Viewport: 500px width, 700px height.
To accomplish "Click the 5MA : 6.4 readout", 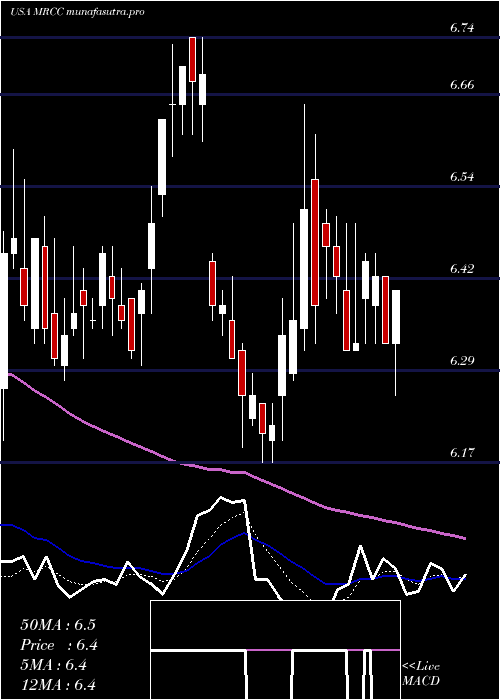I will (x=54, y=665).
